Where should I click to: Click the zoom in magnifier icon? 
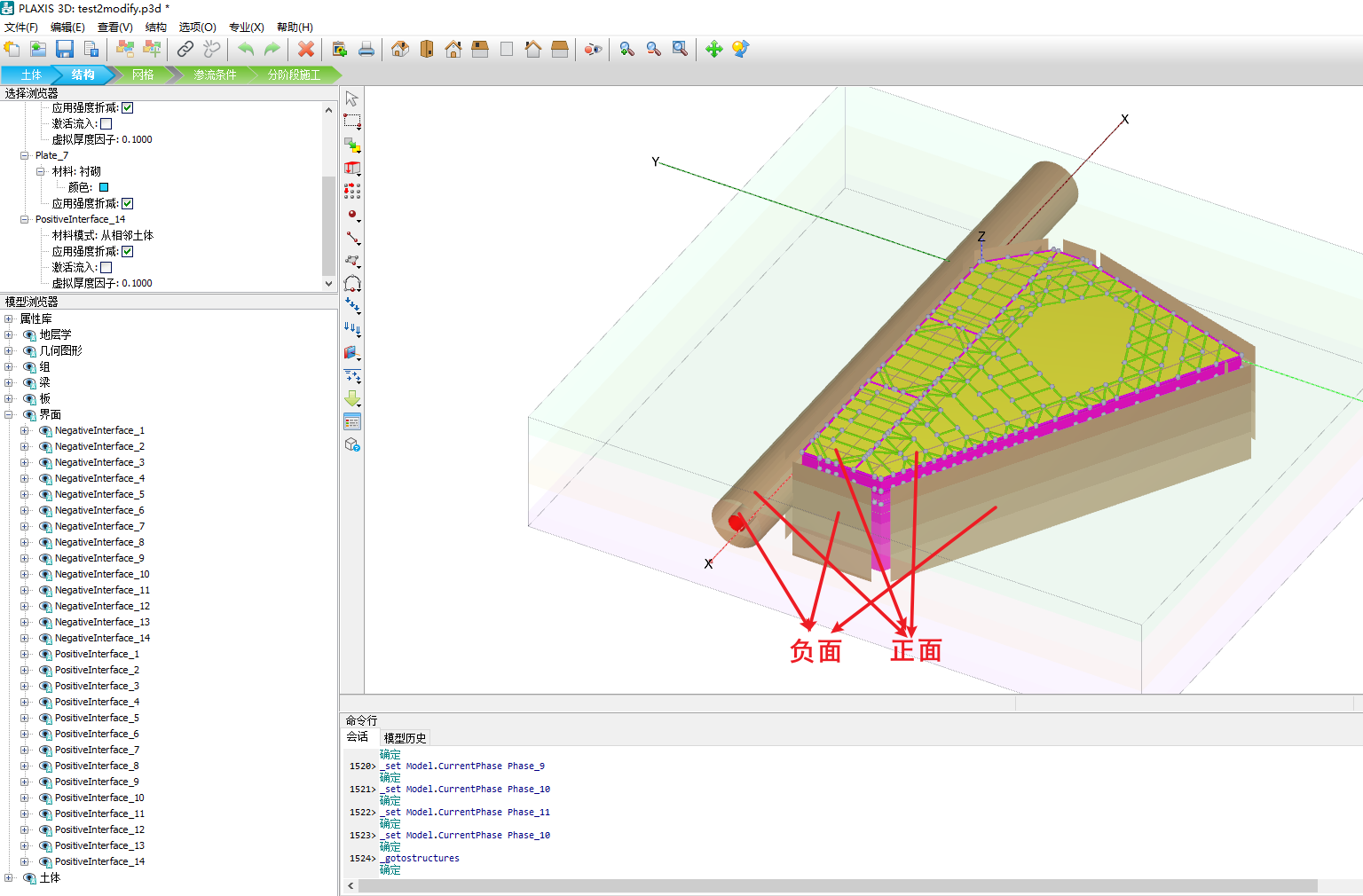point(626,49)
